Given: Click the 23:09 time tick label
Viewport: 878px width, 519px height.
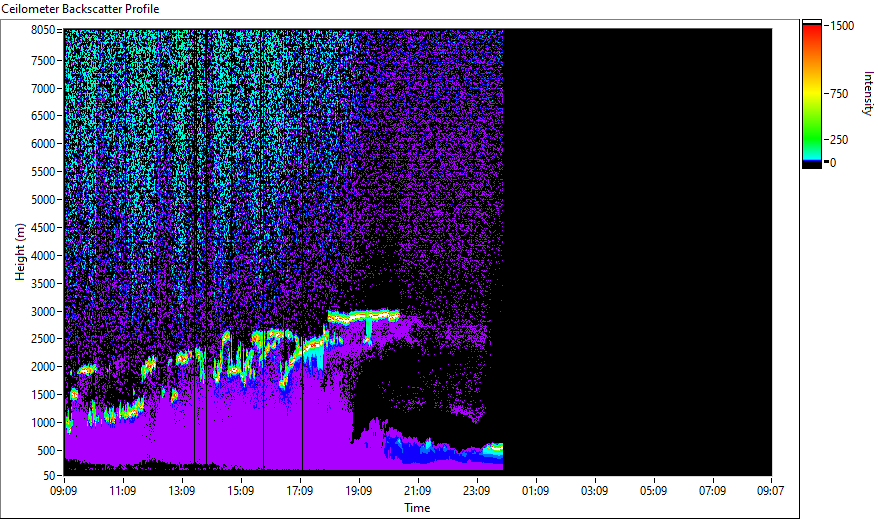Looking at the screenshot, I should pos(477,491).
